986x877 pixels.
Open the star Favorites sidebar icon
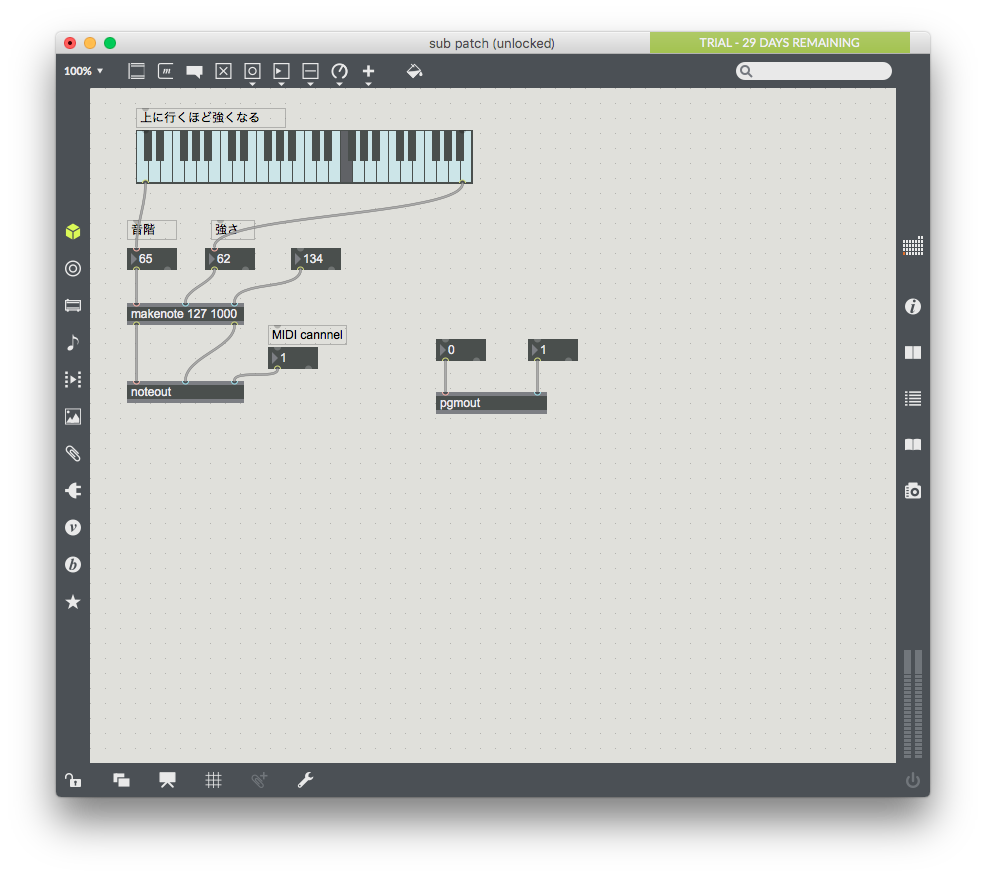[73, 602]
